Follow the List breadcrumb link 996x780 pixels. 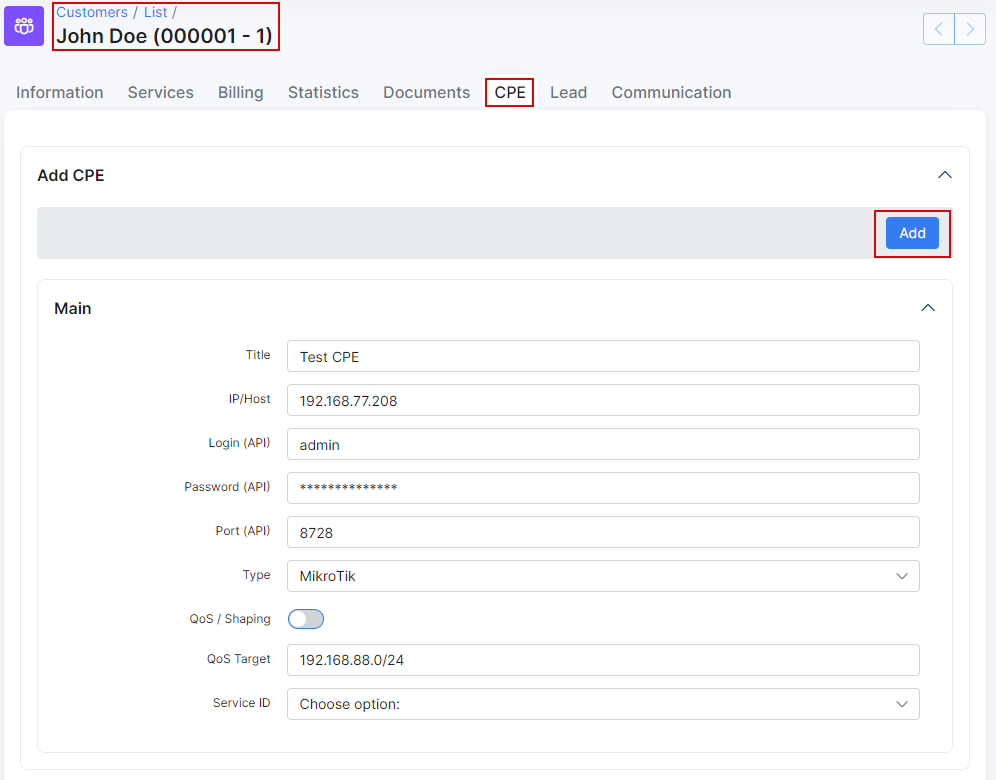click(x=156, y=12)
